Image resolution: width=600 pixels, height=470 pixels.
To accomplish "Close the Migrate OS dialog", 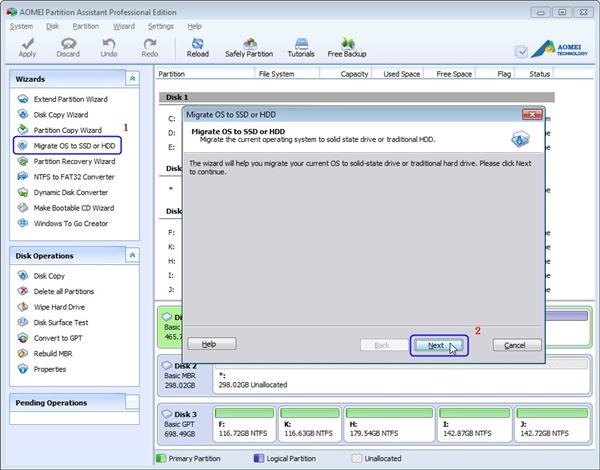I will click(x=532, y=114).
